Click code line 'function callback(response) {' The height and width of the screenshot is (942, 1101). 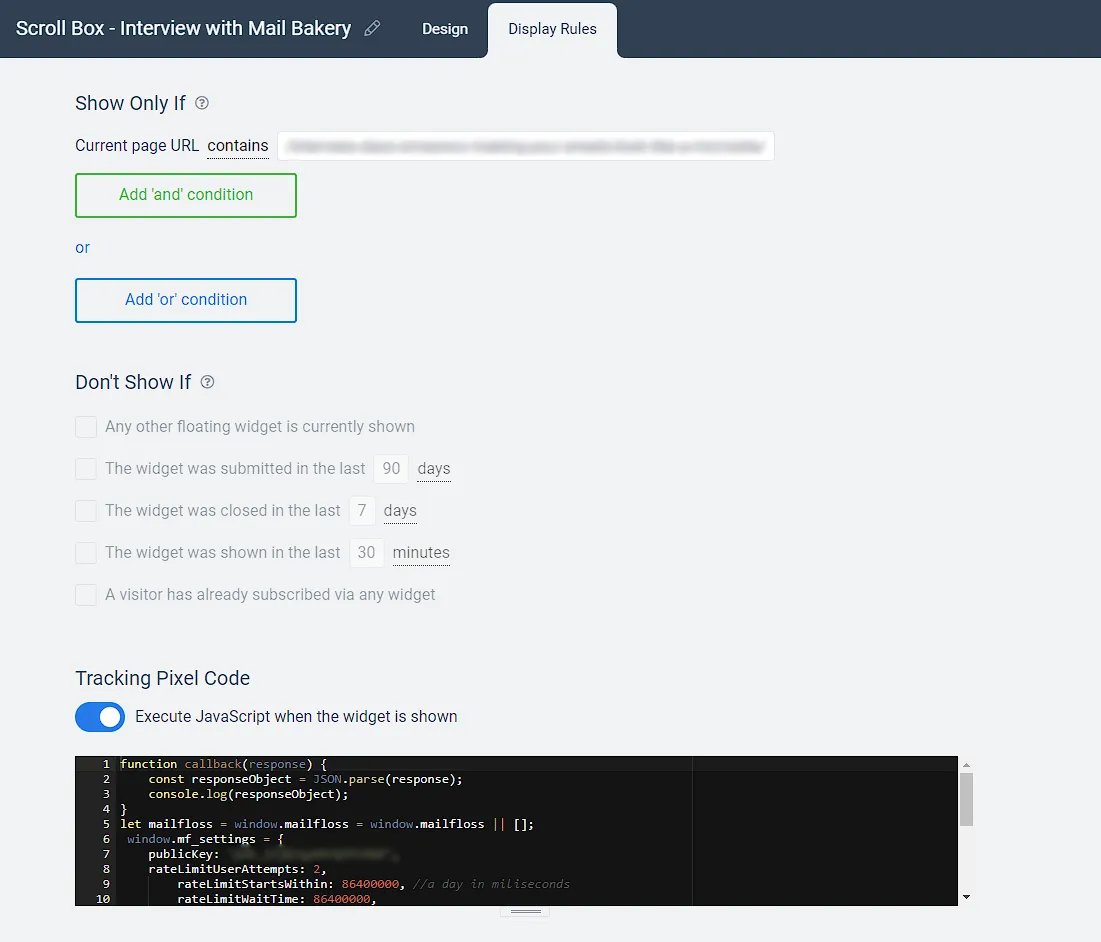223,764
